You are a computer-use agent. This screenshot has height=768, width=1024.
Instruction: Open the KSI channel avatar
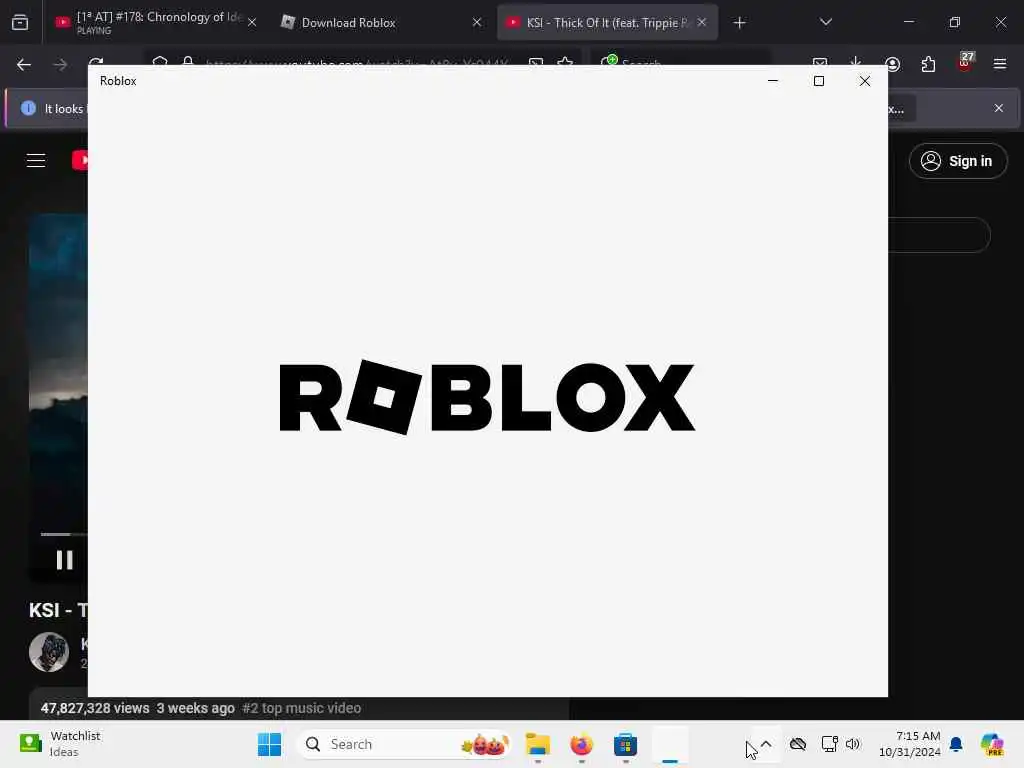tap(49, 652)
